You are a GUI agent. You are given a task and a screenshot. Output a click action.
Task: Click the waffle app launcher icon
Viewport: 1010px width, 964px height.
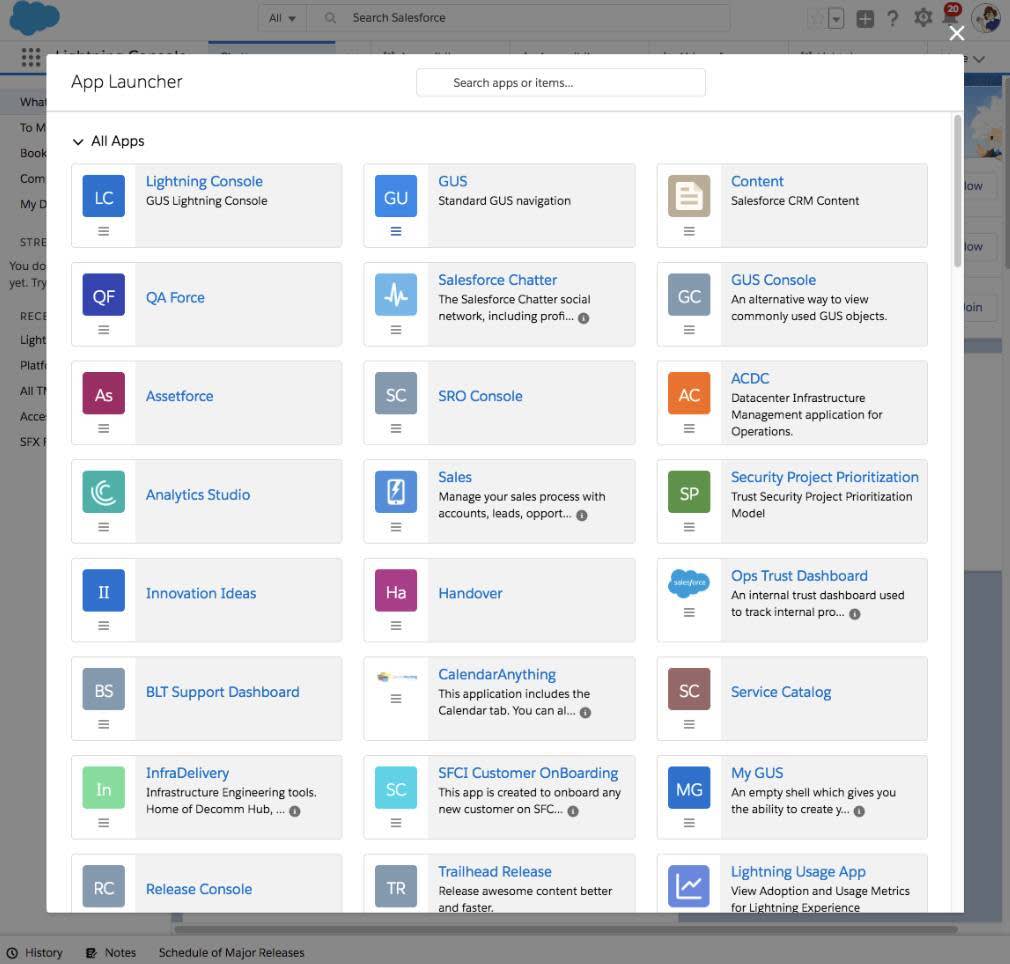[30, 57]
